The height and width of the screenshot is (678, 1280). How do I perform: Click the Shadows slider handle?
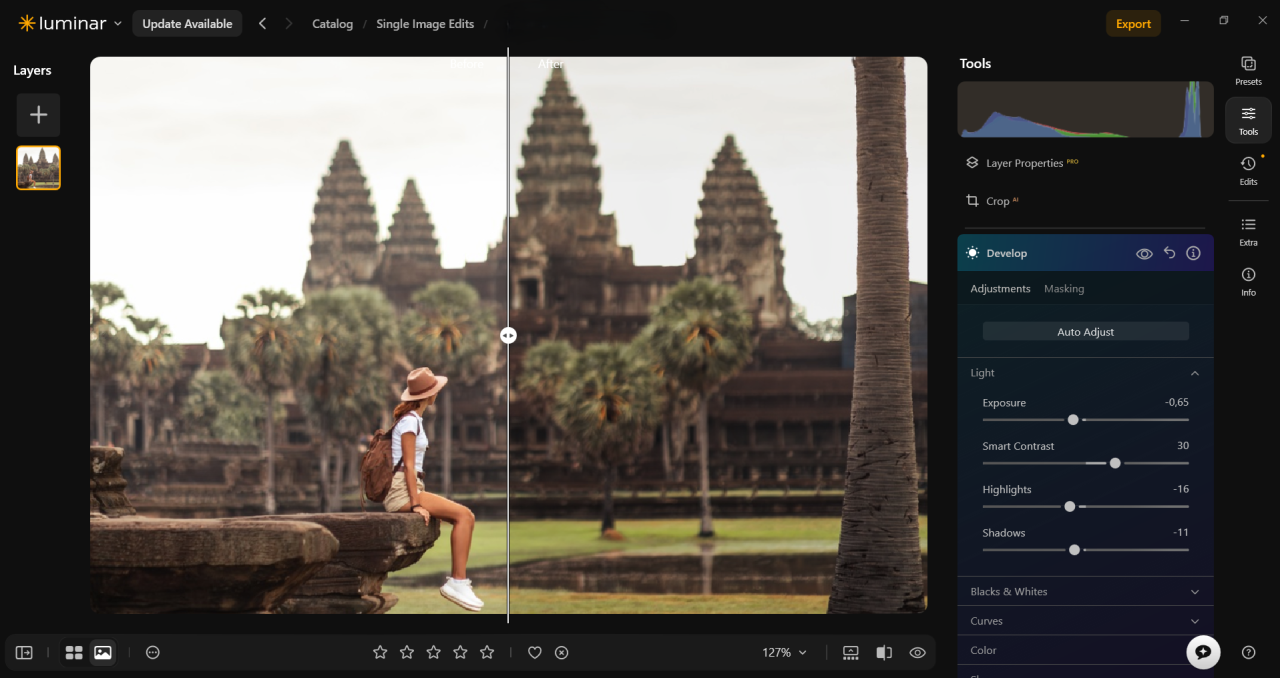point(1074,550)
